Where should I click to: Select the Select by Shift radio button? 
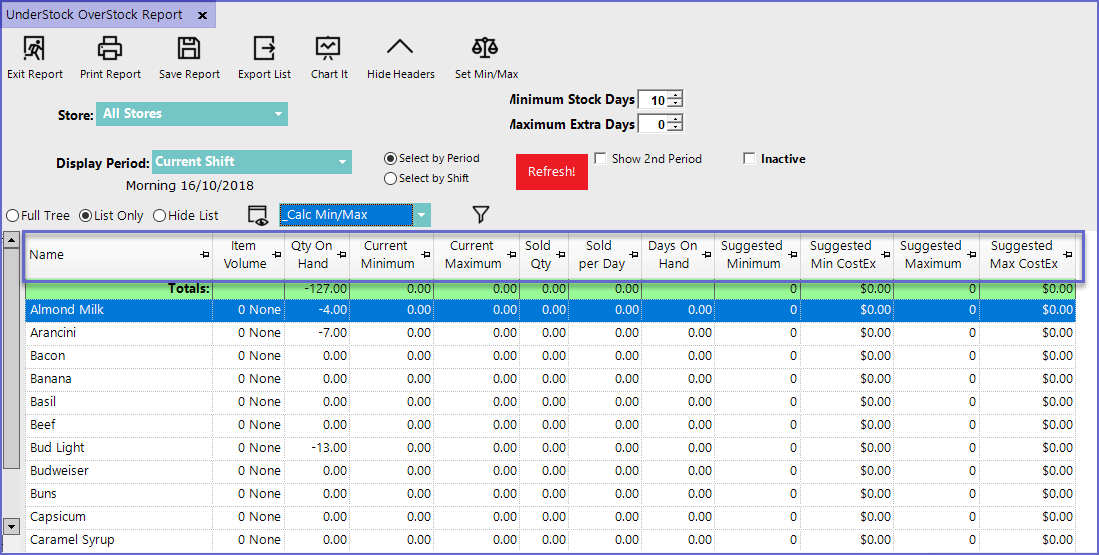click(x=390, y=179)
